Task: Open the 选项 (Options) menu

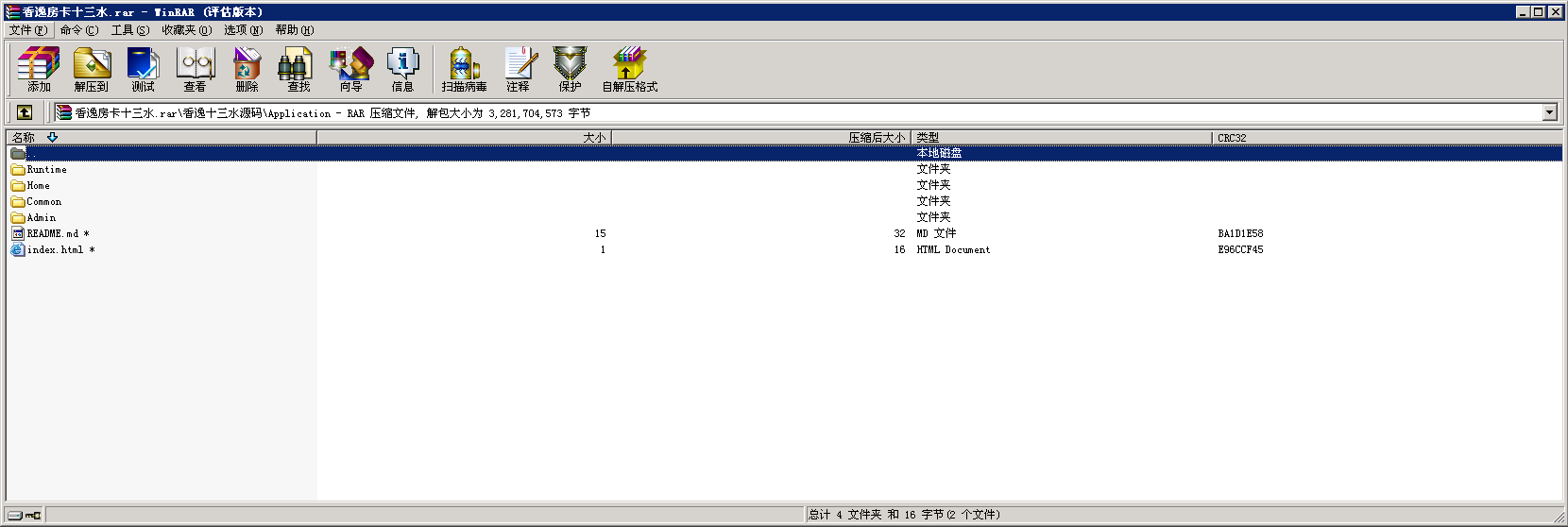Action: pyautogui.click(x=243, y=30)
